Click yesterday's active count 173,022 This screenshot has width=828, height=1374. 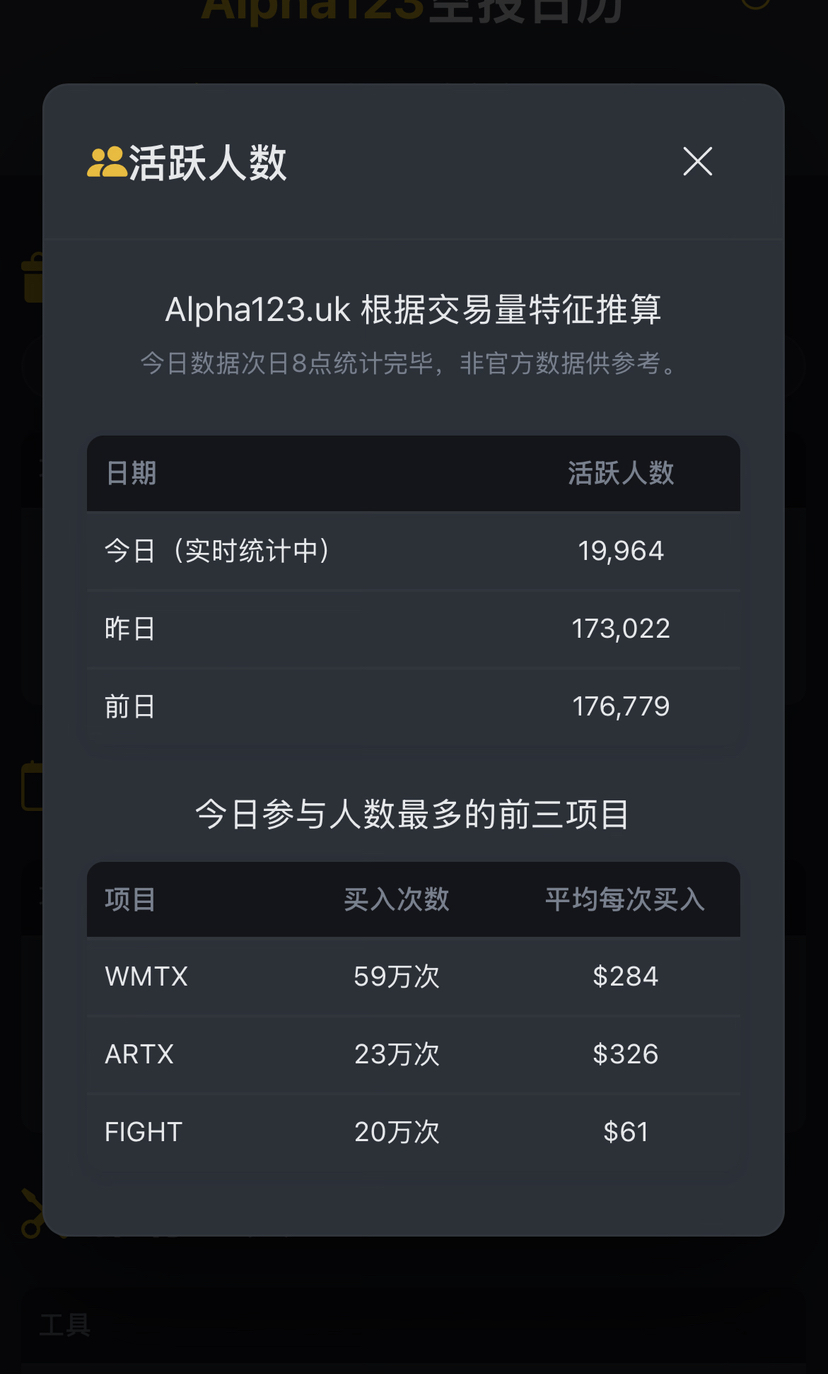click(621, 629)
